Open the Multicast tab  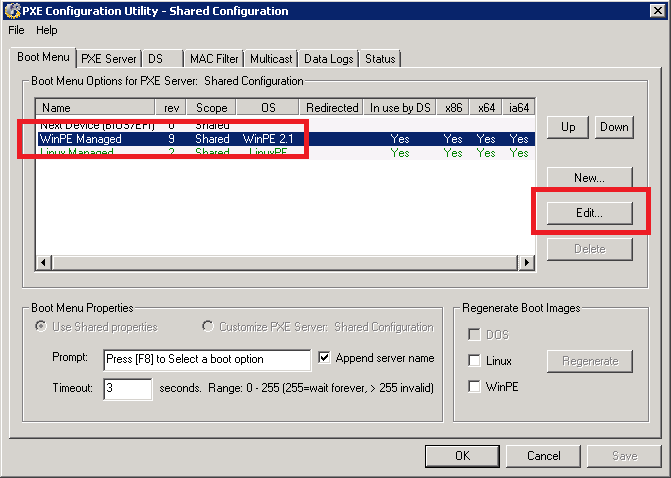(x=271, y=59)
